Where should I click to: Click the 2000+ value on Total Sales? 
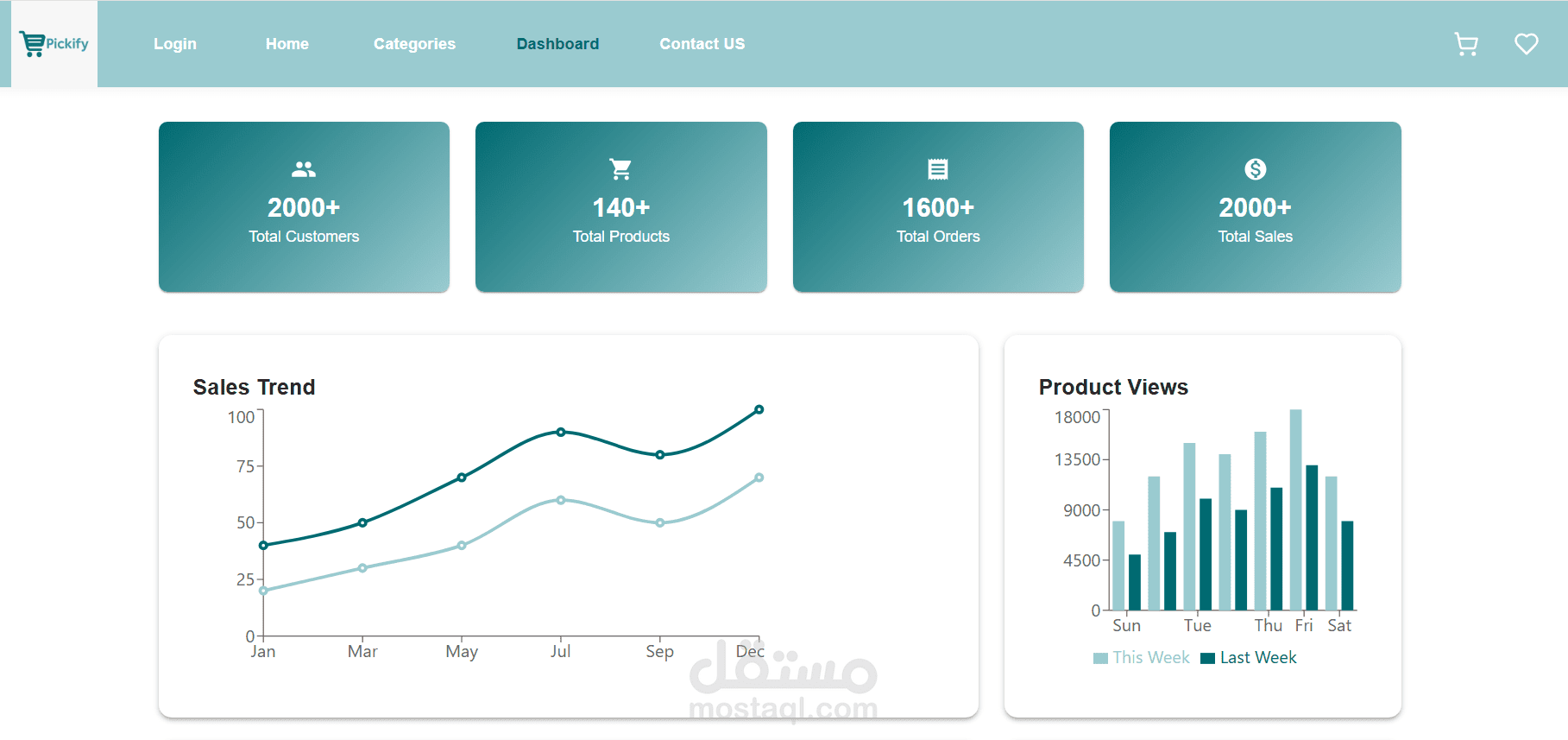pyautogui.click(x=1256, y=207)
